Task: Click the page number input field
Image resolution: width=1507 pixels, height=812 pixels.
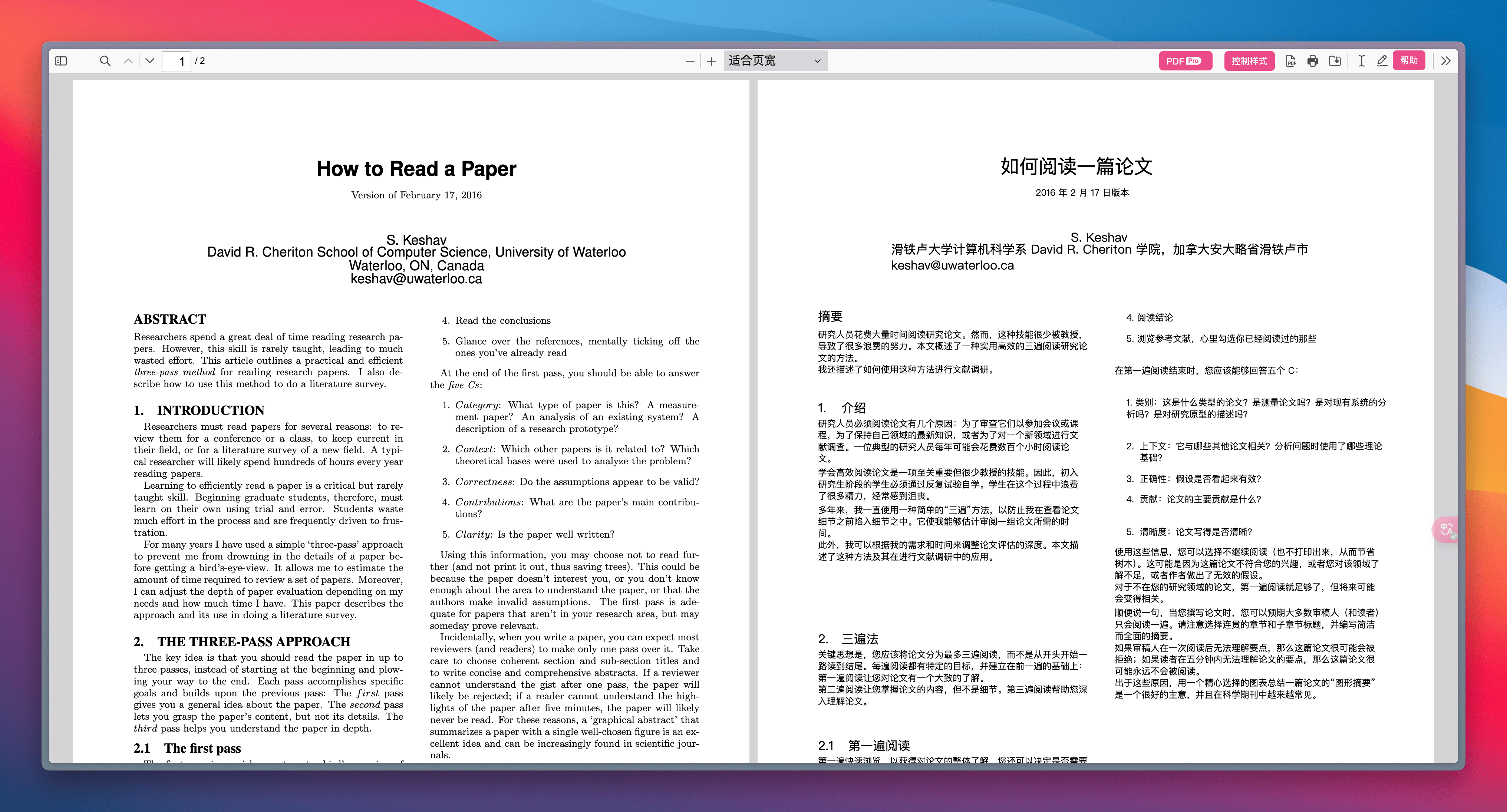Action: point(177,61)
